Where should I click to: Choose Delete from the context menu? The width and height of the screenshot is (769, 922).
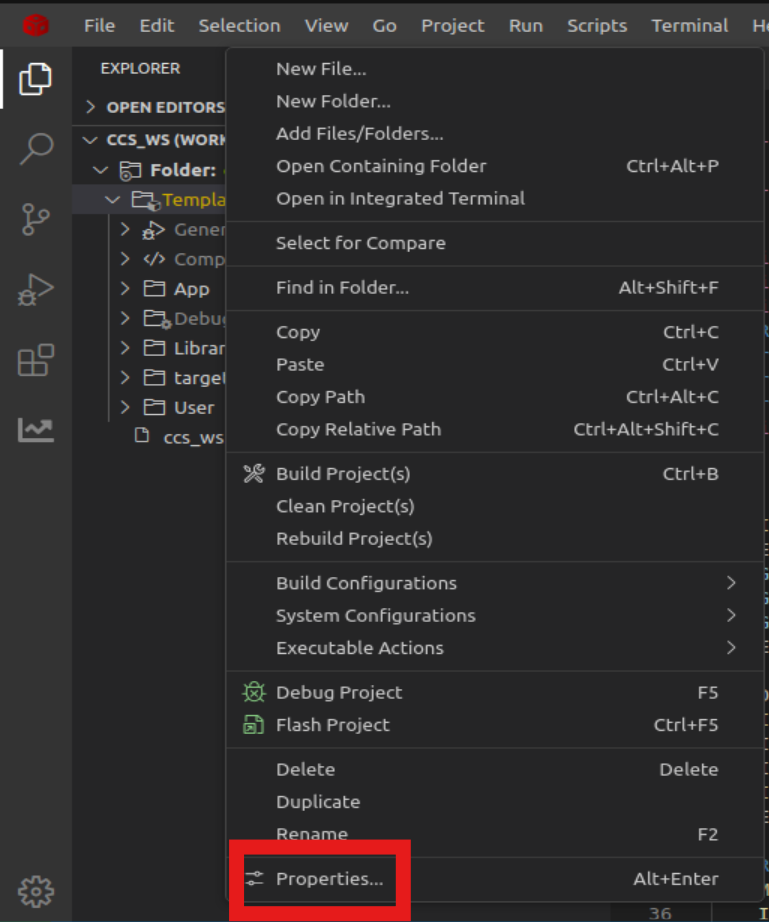[x=495, y=769]
